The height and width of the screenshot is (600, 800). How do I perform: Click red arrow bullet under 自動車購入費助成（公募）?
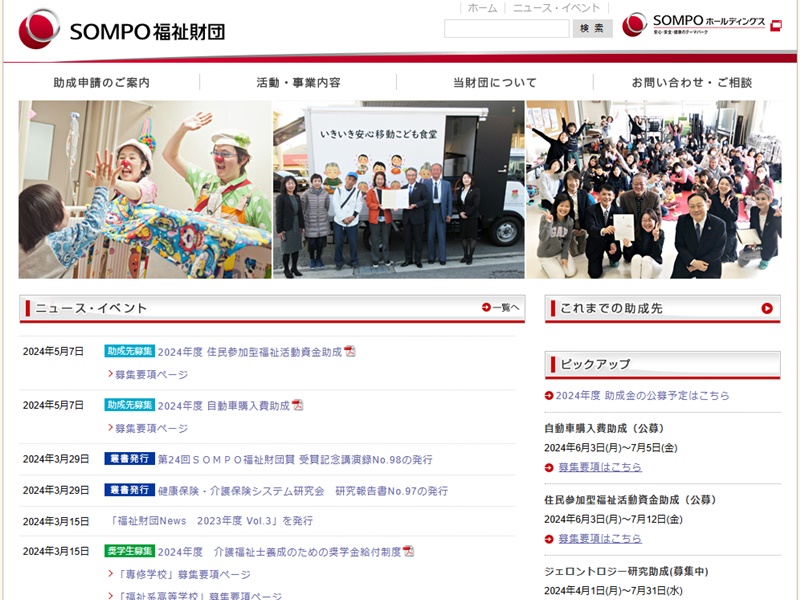[549, 467]
